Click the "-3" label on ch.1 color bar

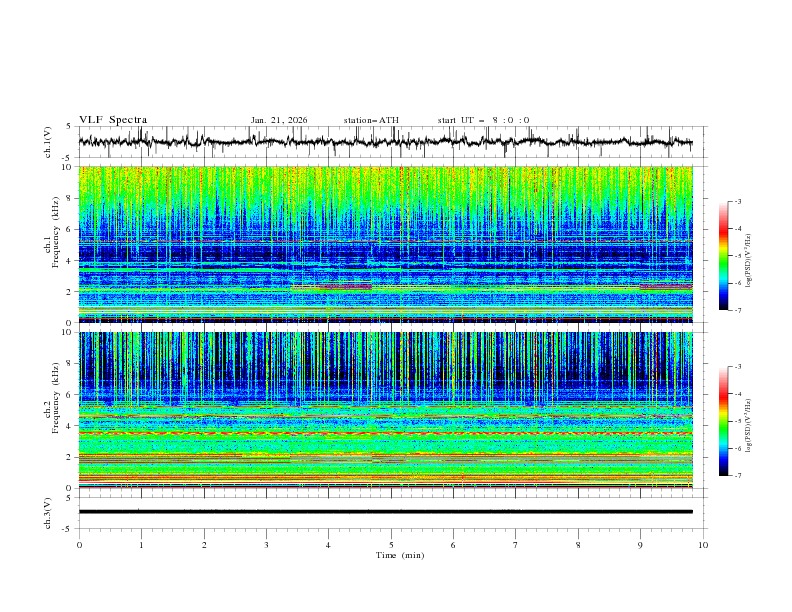737,201
